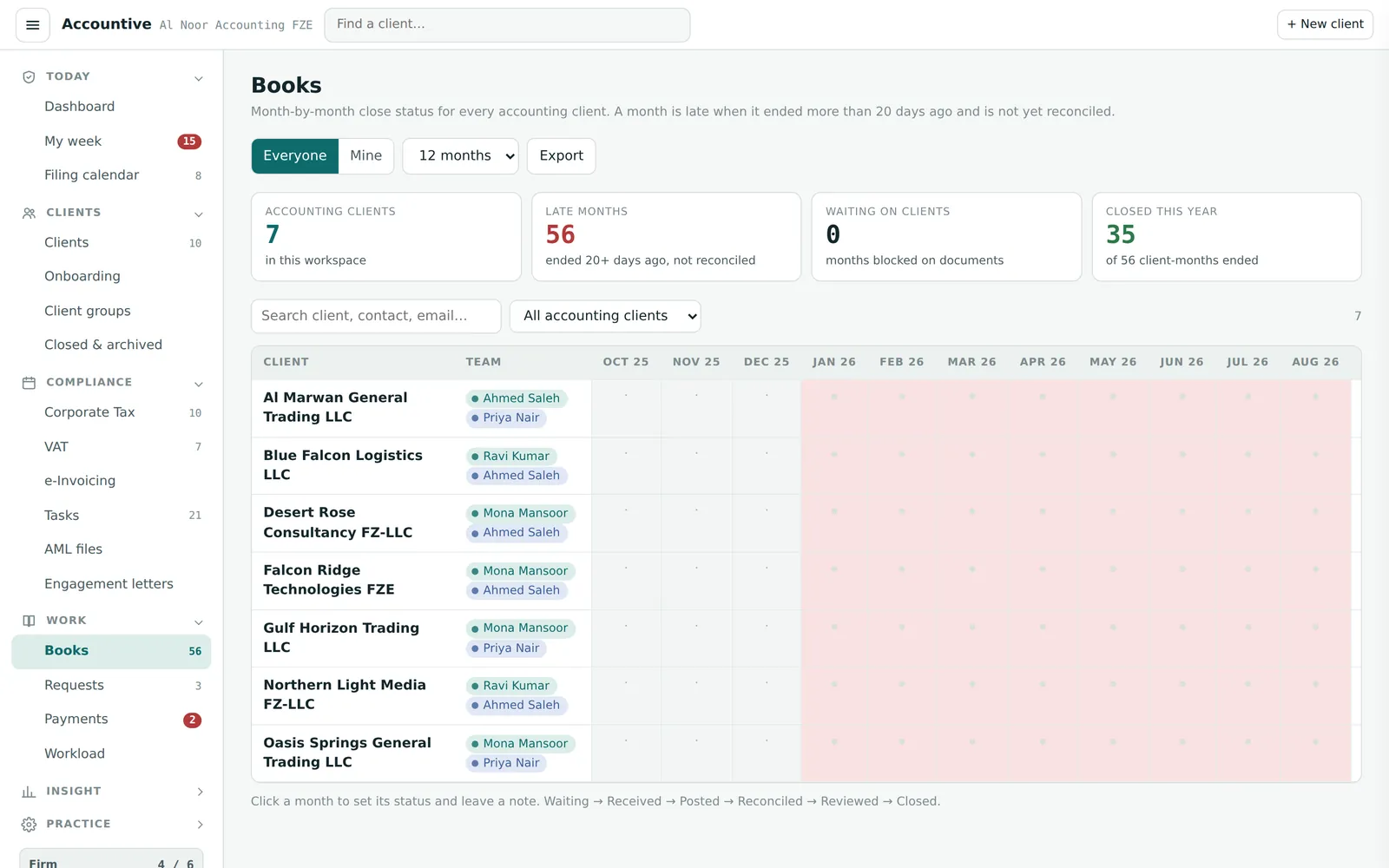Image resolution: width=1389 pixels, height=868 pixels.
Task: Click the Work book icon
Action: point(29,621)
